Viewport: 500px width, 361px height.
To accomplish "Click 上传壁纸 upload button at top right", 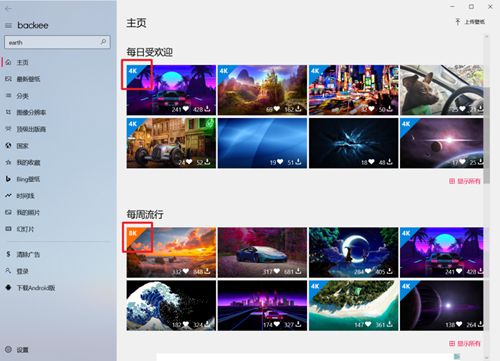I will click(470, 22).
